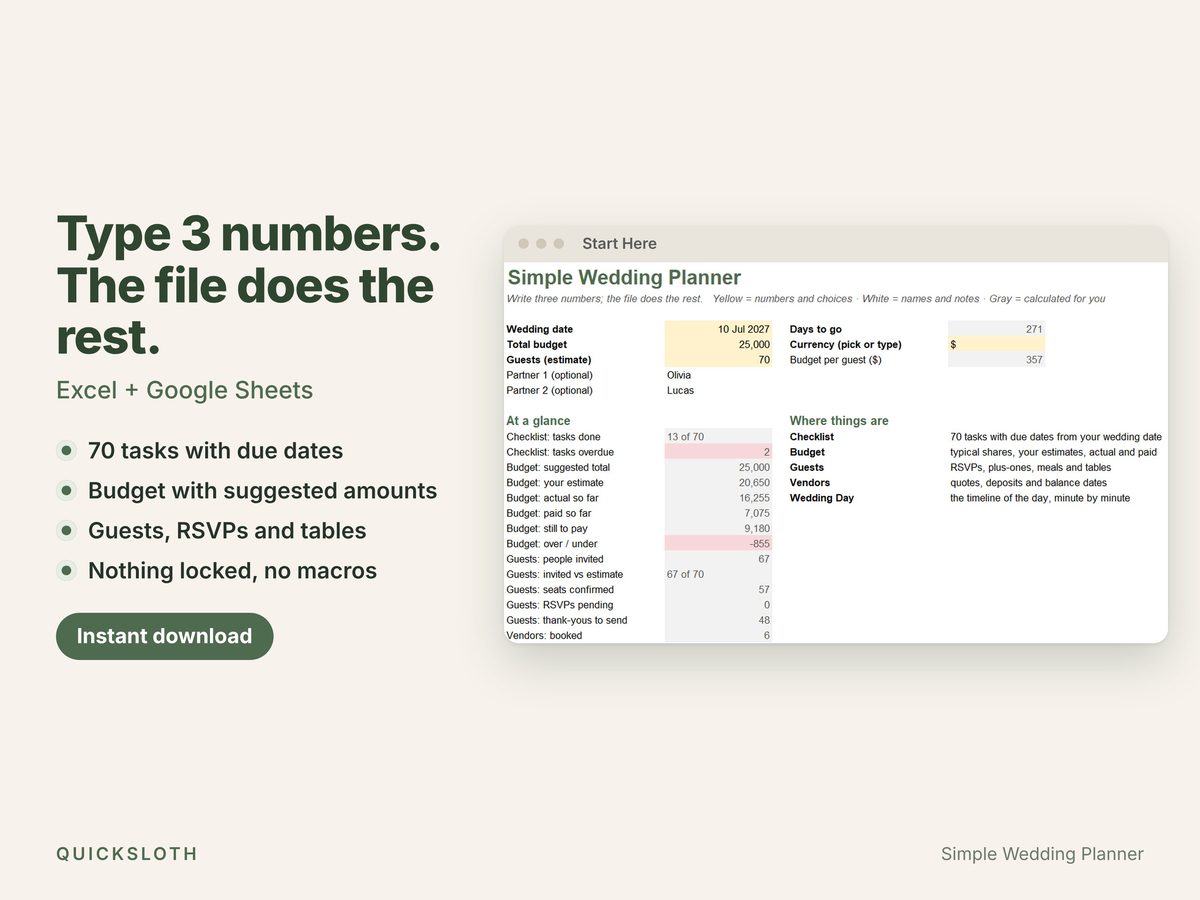Image resolution: width=1200 pixels, height=900 pixels.
Task: Select the Guests estimate cell showing 70
Action: pos(718,360)
